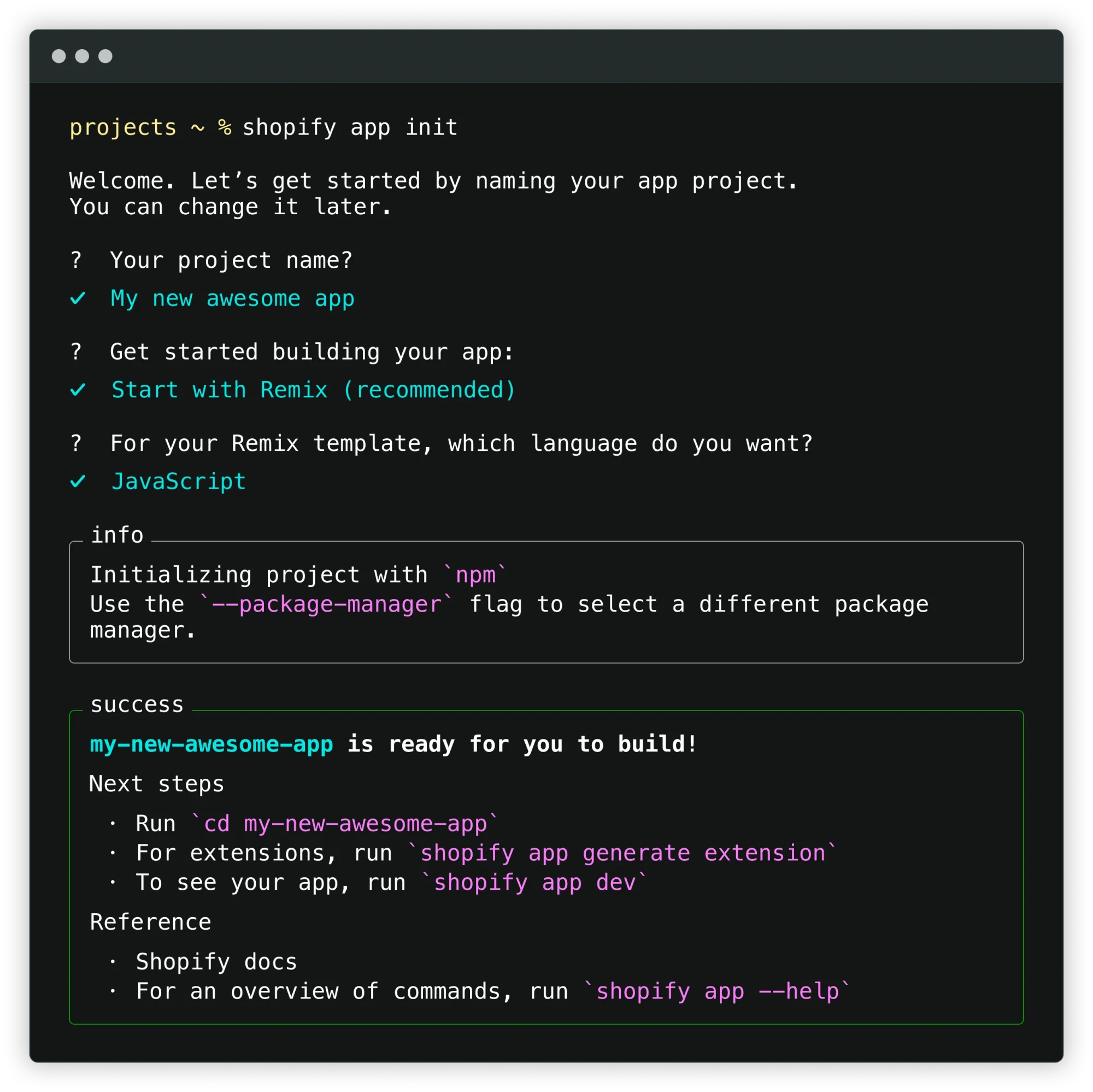This screenshot has width=1093, height=1092.
Task: Click the question mark before the Remix template prompt
Action: click(76, 444)
